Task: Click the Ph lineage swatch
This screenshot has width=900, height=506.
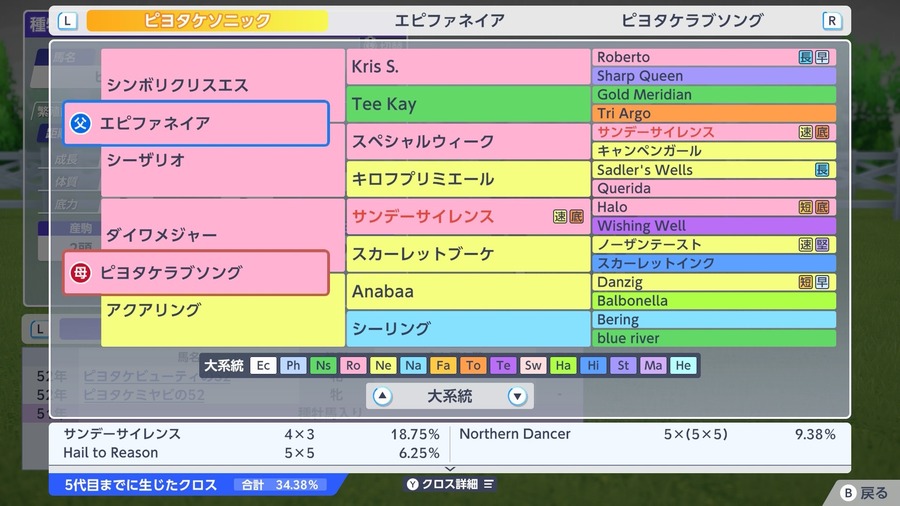Action: (293, 365)
